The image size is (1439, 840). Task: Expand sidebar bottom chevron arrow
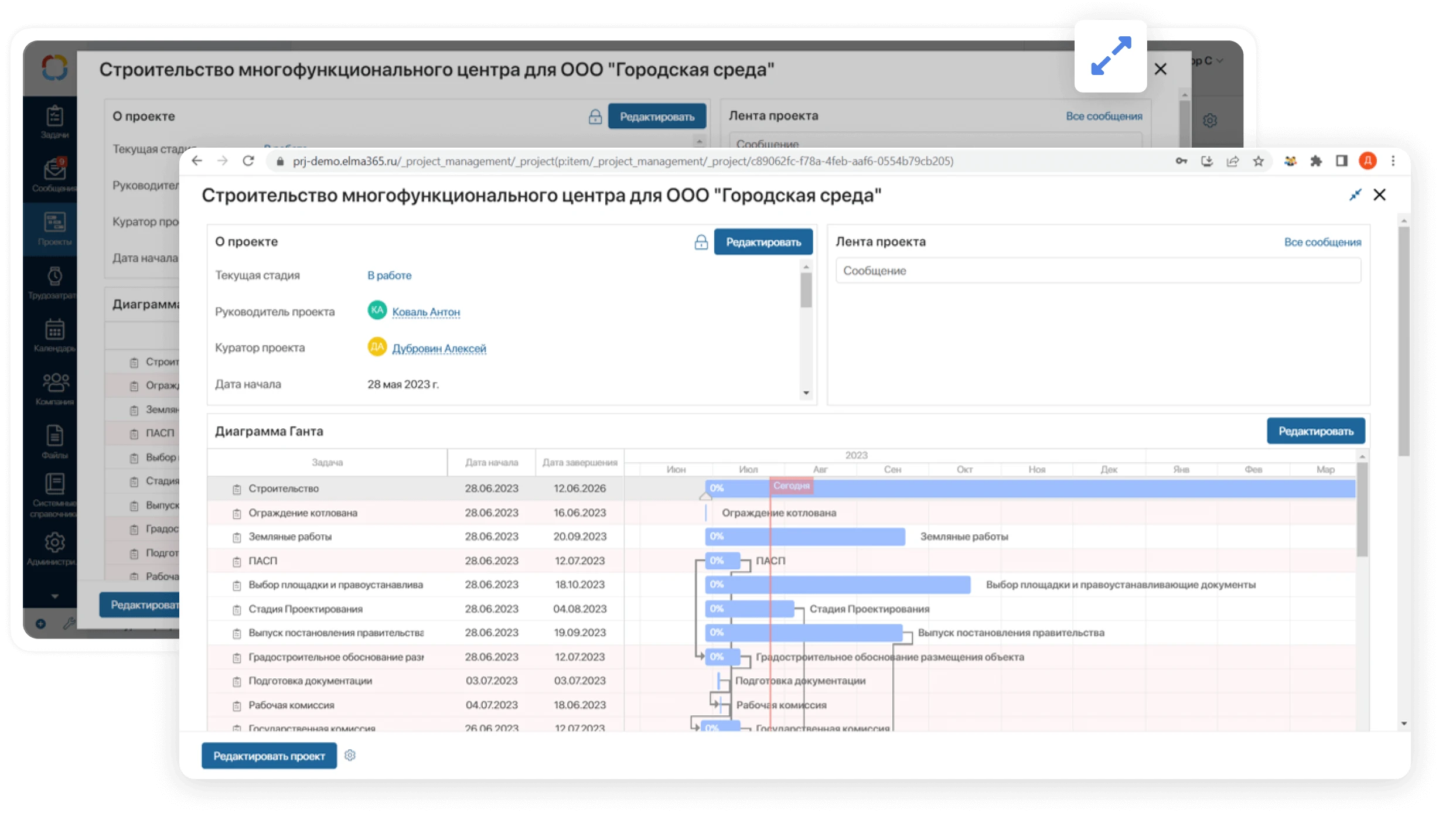tap(54, 596)
